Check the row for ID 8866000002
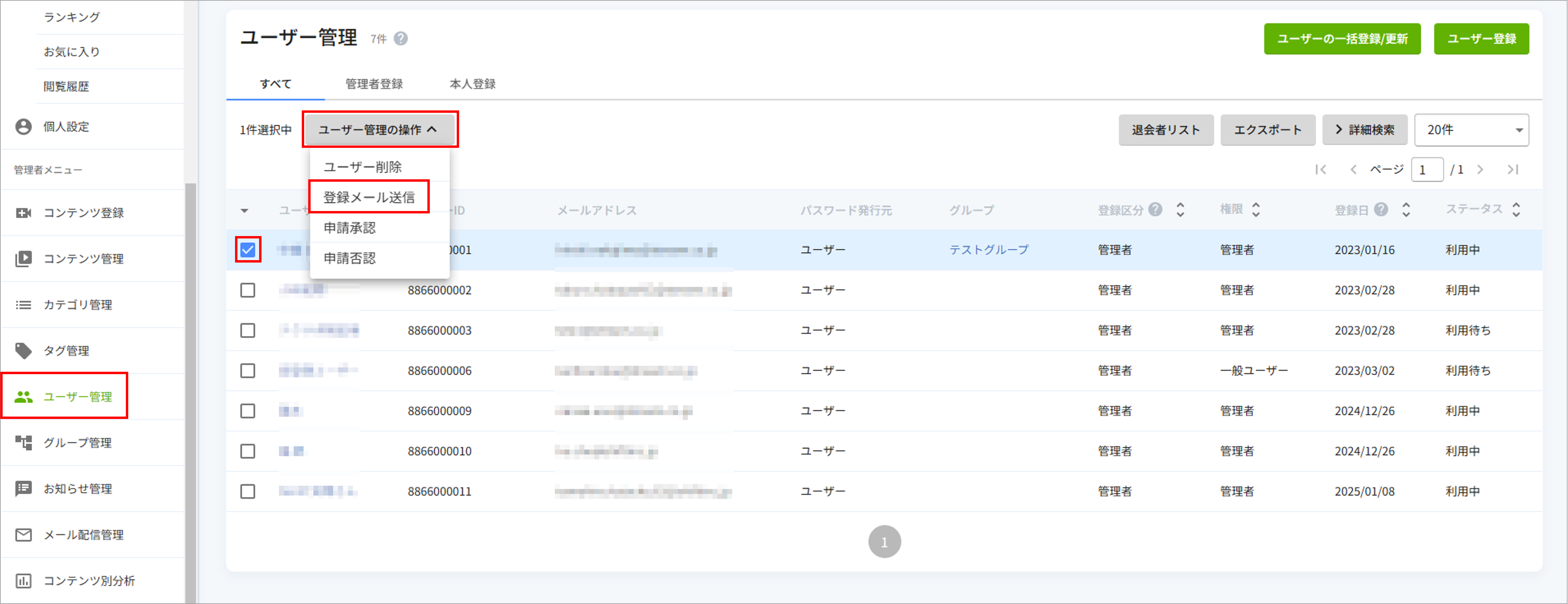1568x604 pixels. [x=248, y=290]
